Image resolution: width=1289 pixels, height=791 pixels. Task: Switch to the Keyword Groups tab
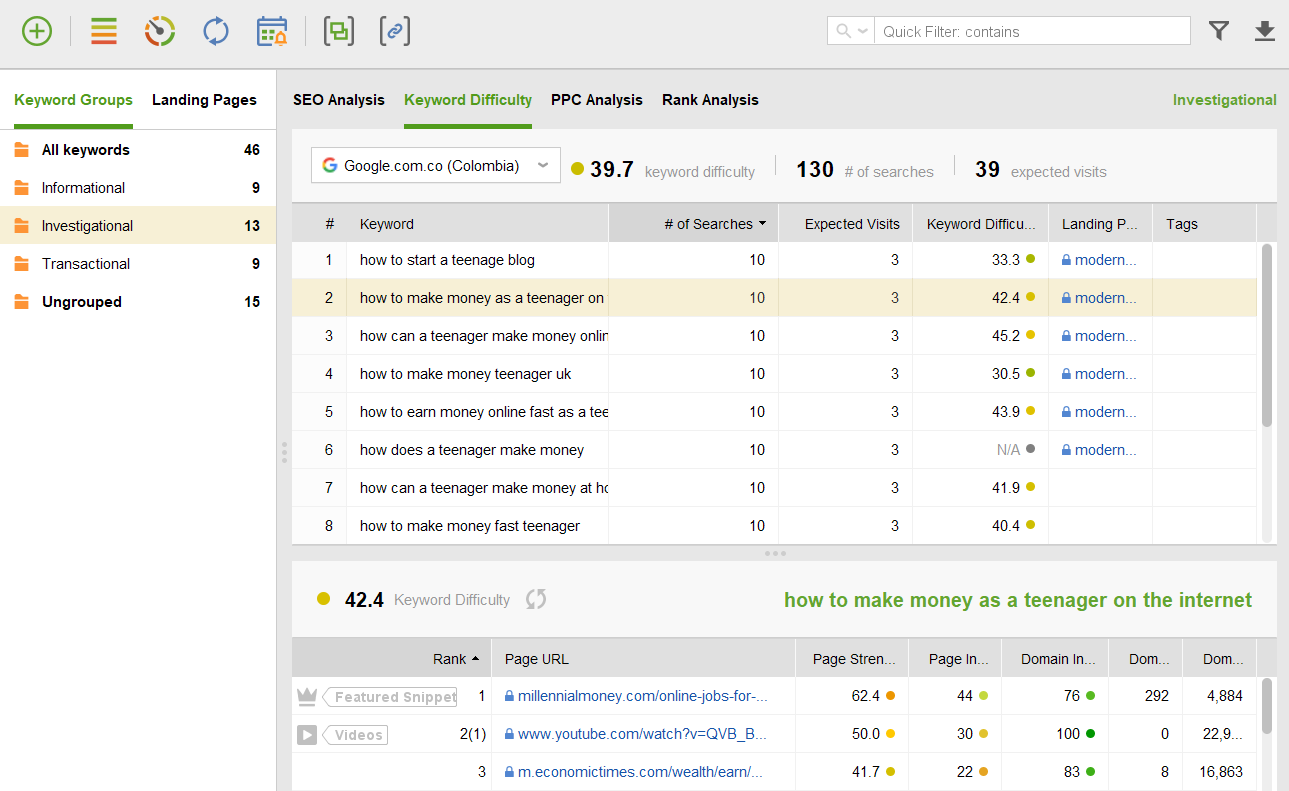pyautogui.click(x=73, y=100)
